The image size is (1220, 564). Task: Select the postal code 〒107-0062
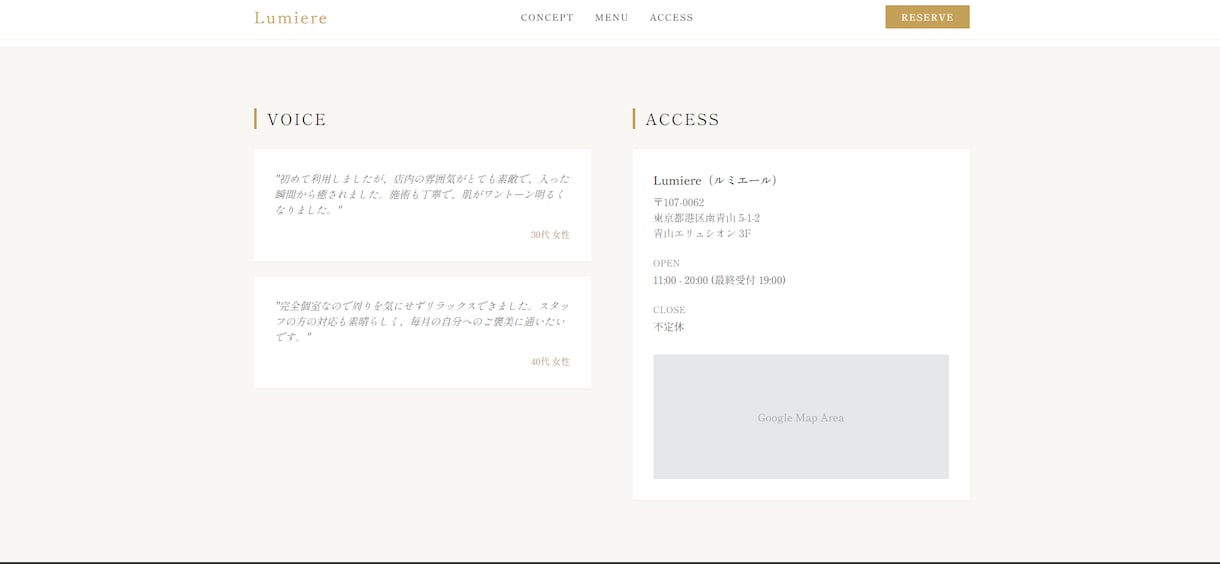point(678,202)
